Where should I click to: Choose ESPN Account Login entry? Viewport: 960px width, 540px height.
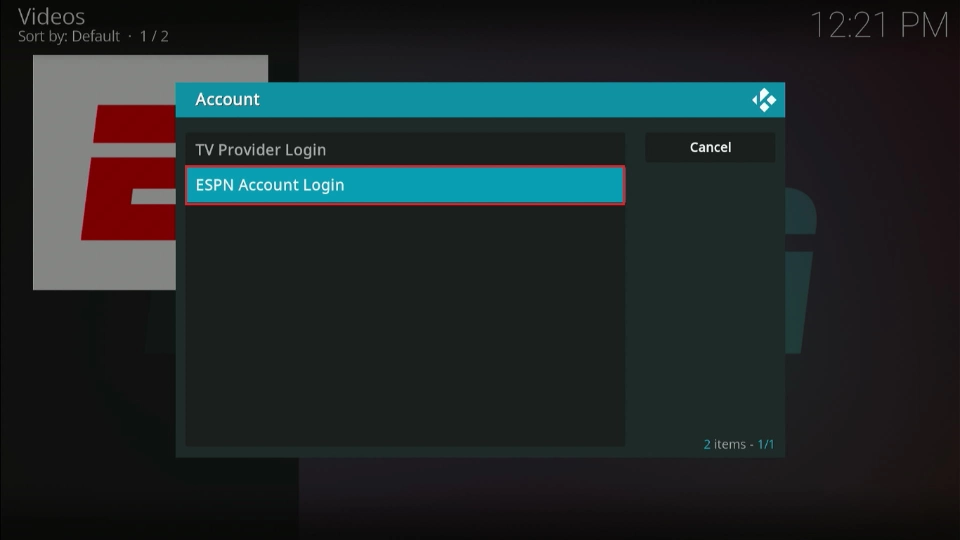(x=405, y=185)
